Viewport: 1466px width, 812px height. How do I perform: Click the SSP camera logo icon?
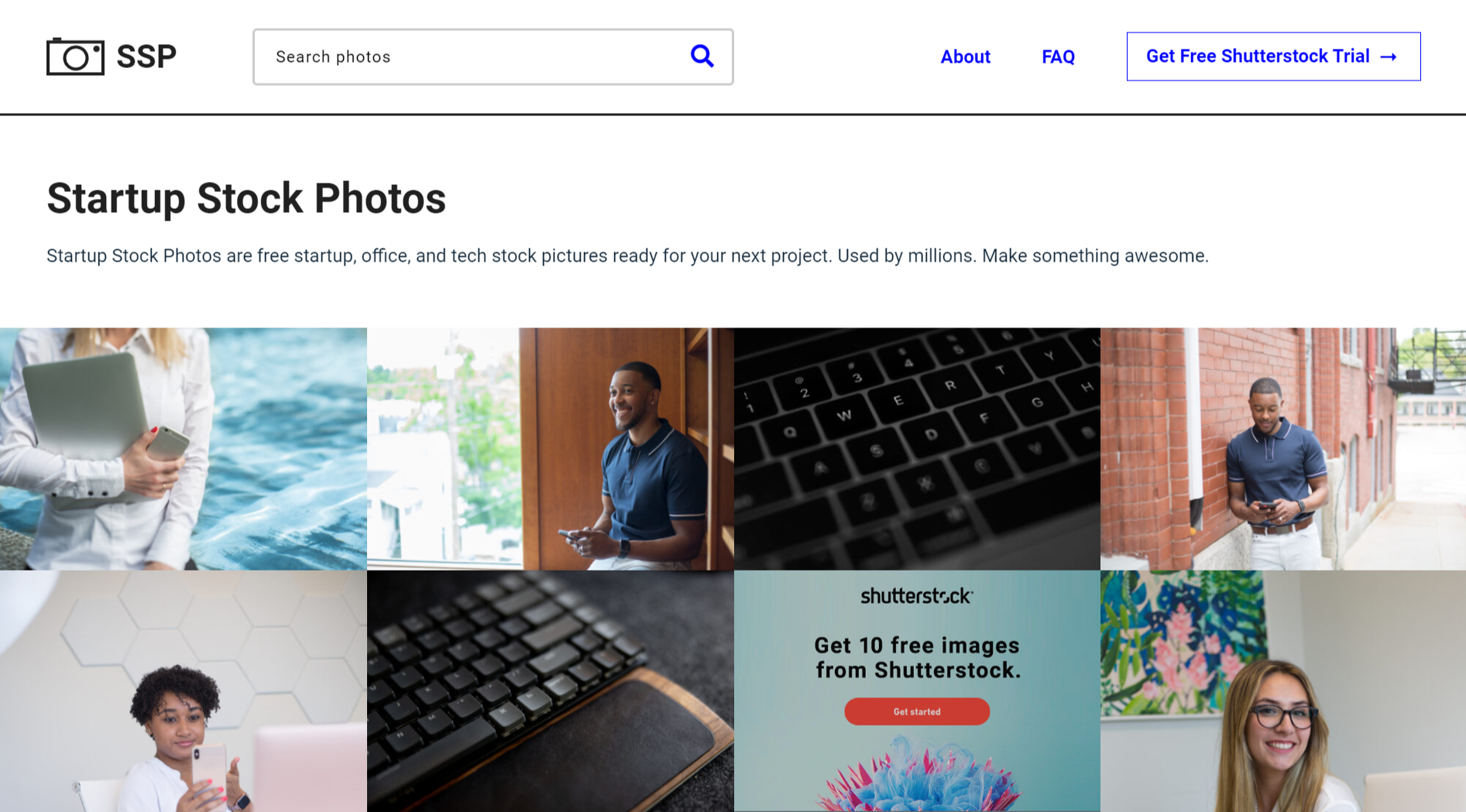(75, 57)
